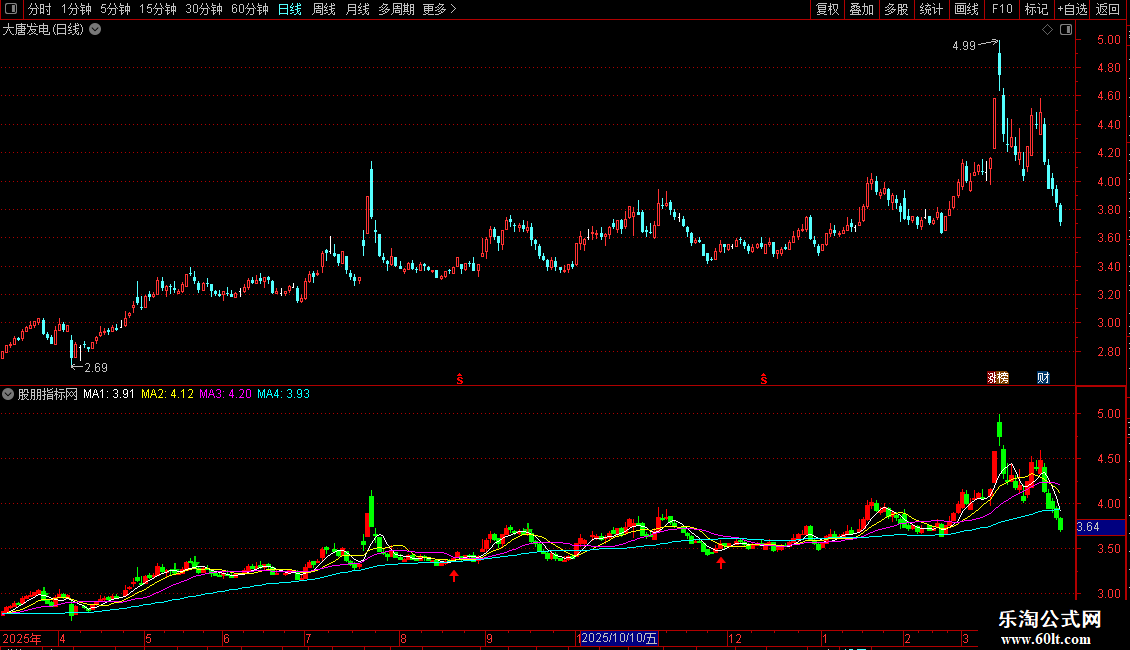Image resolution: width=1130 pixels, height=650 pixels.
Task: Click the 2.69 low price label
Action: coord(96,368)
